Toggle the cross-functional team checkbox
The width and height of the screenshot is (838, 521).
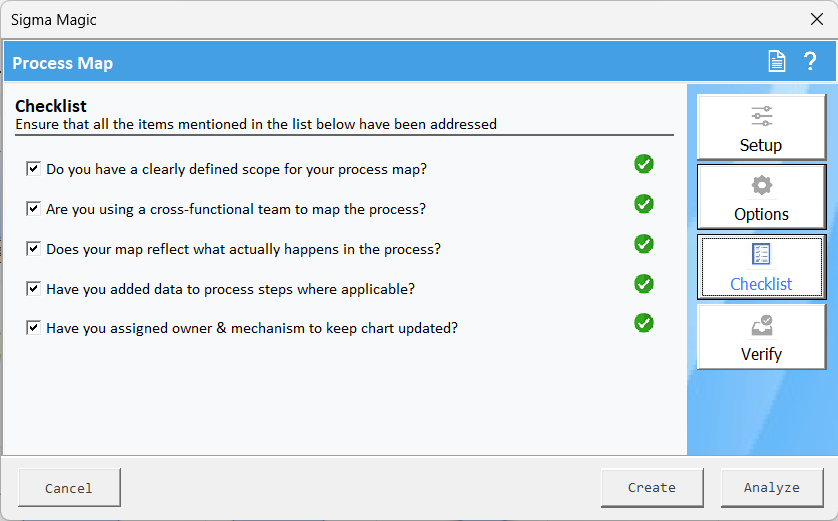[33, 209]
